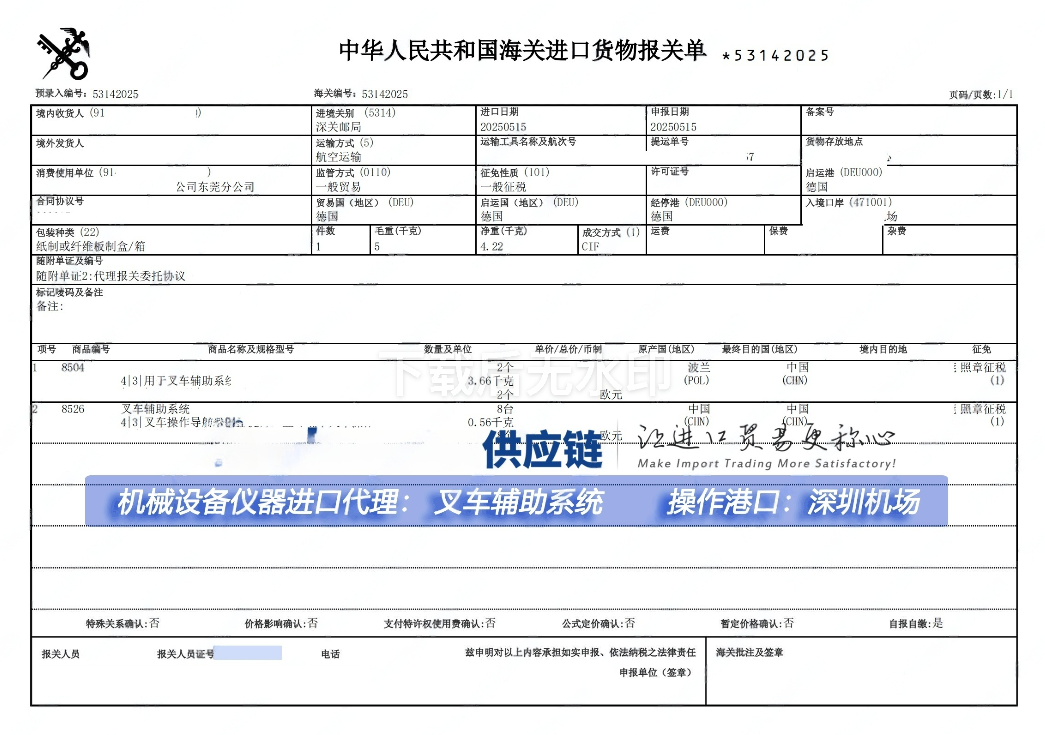Click the blue 供应链 logo text

pos(543,450)
